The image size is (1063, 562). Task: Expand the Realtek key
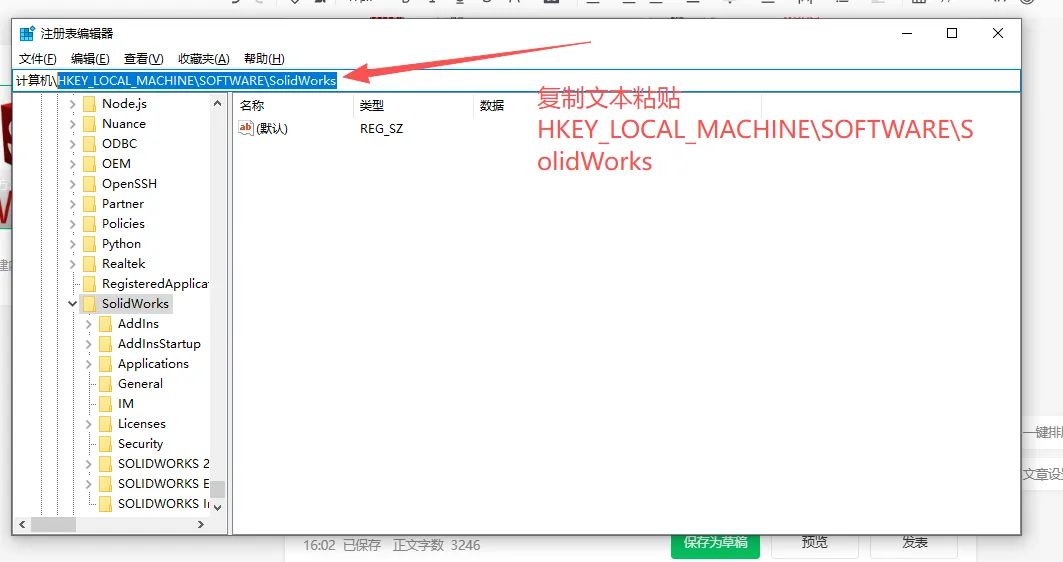click(x=73, y=264)
